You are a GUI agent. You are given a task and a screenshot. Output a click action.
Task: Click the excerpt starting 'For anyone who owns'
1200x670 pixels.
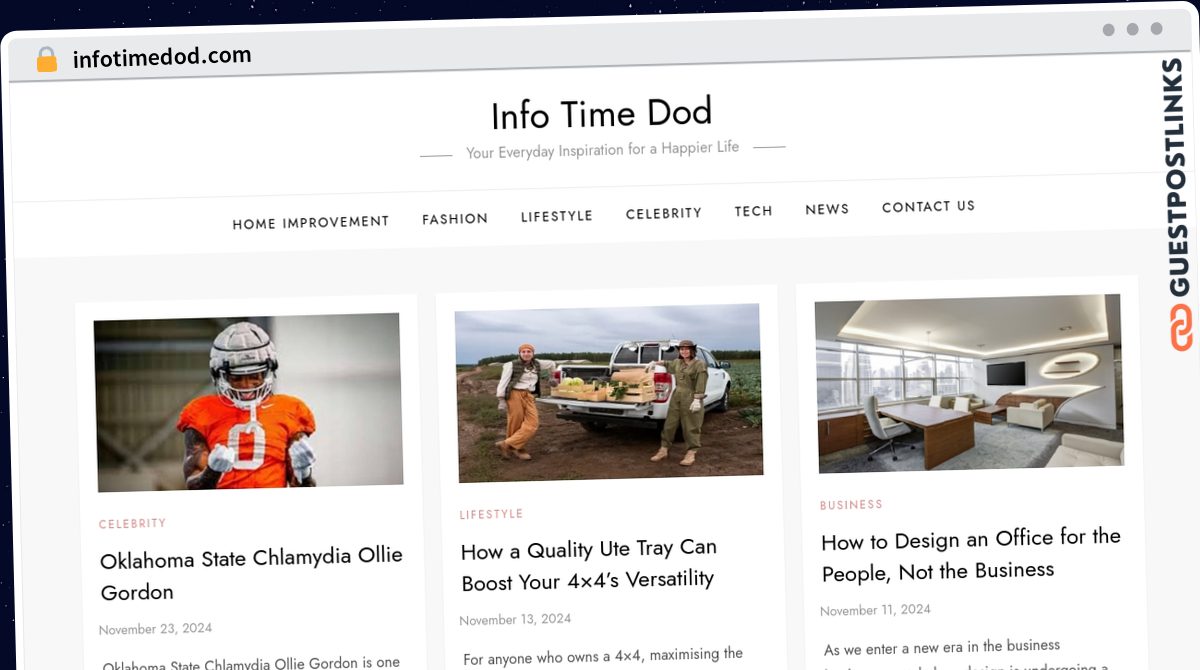click(603, 656)
